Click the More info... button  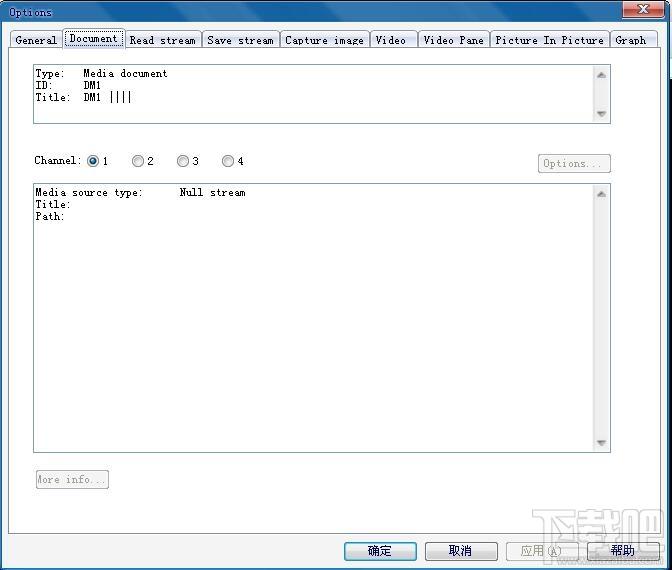click(72, 479)
